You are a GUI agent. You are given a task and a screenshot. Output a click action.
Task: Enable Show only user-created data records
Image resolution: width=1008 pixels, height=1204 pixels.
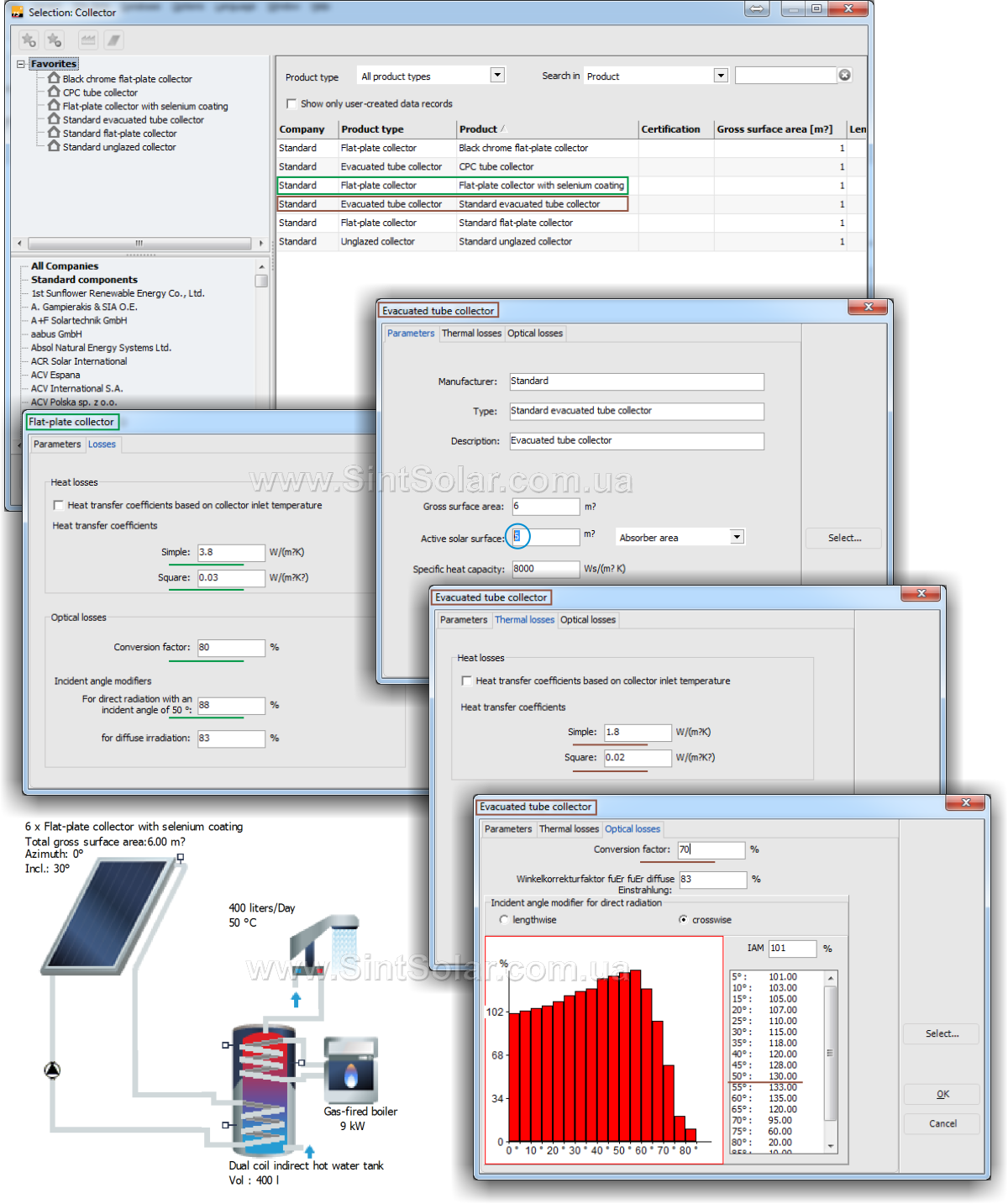click(291, 103)
